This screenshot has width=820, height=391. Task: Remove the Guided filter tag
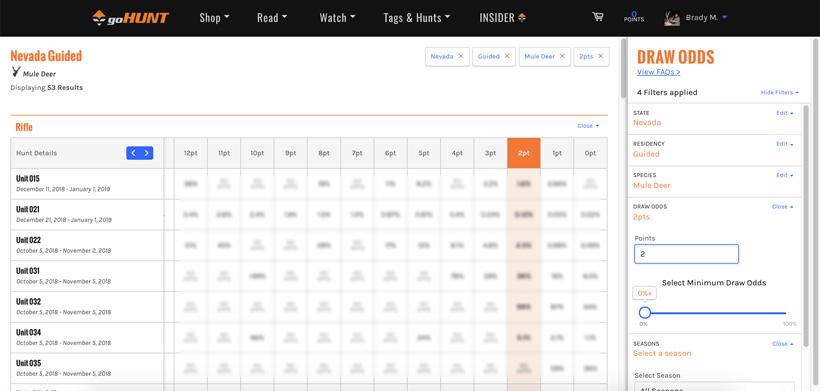click(507, 56)
